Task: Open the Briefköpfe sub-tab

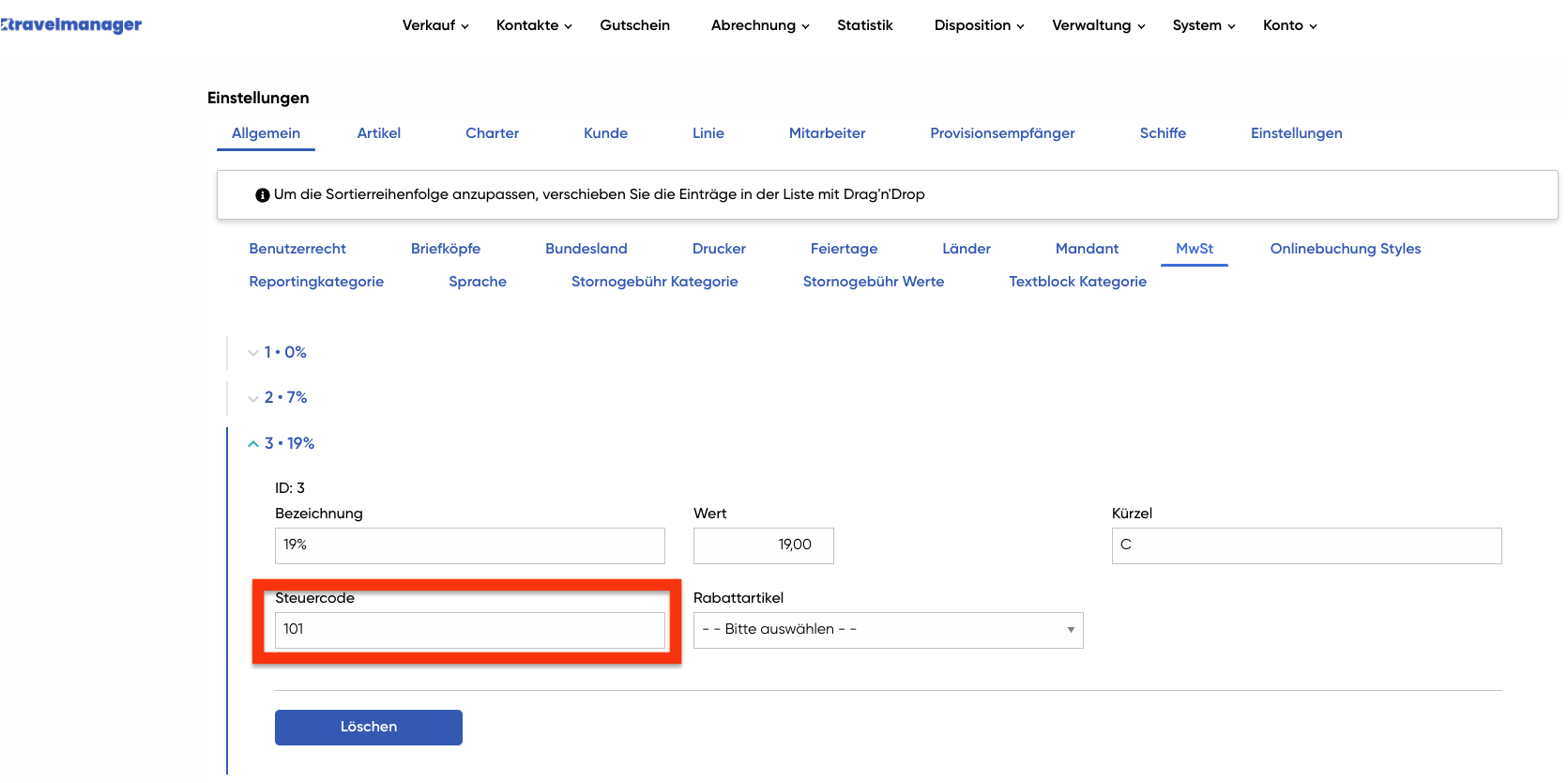Action: pyautogui.click(x=446, y=249)
